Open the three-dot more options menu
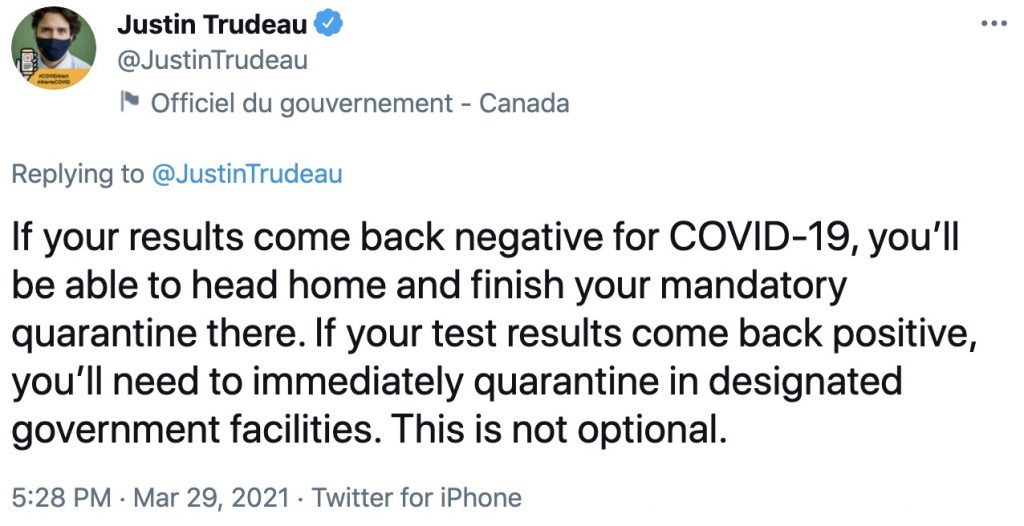Screen dimensions: 1024x526 coord(994,24)
